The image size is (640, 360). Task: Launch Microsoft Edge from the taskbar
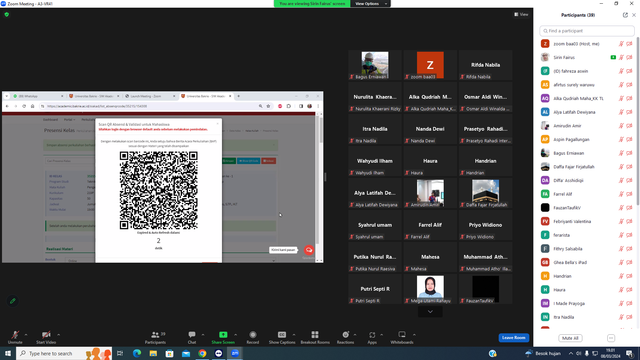[137, 353]
